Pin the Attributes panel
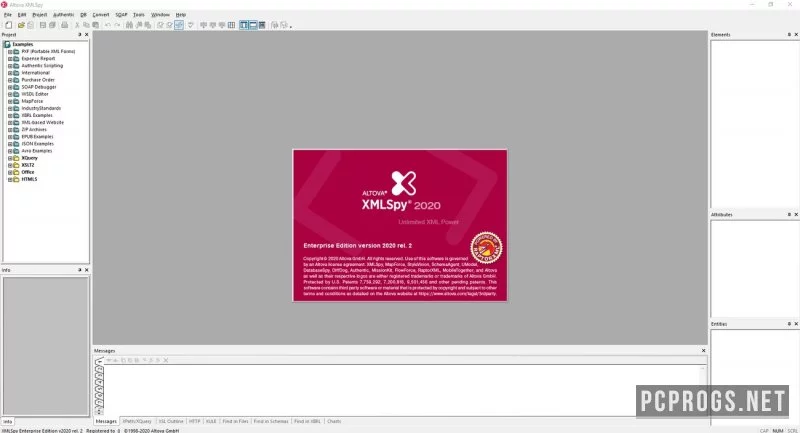The width and height of the screenshot is (800, 433). click(x=789, y=215)
